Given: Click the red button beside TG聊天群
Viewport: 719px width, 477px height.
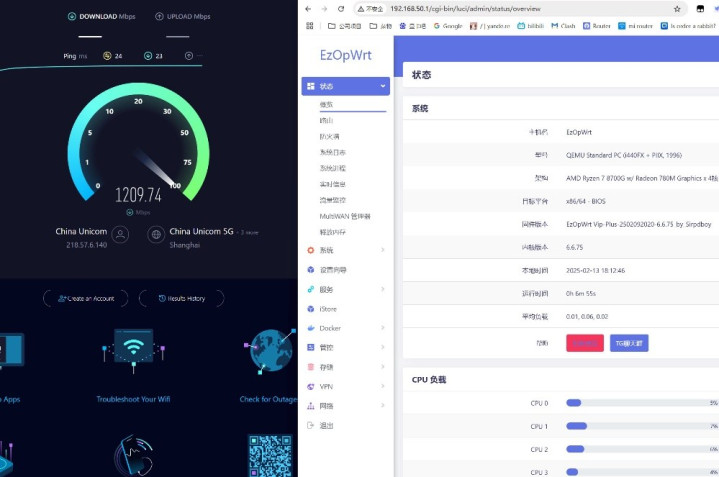Looking at the screenshot, I should (x=585, y=343).
